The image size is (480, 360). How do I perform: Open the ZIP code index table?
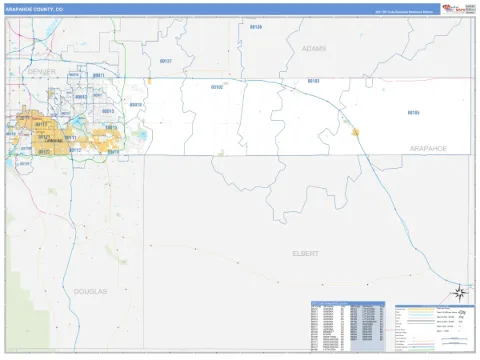coord(348,326)
